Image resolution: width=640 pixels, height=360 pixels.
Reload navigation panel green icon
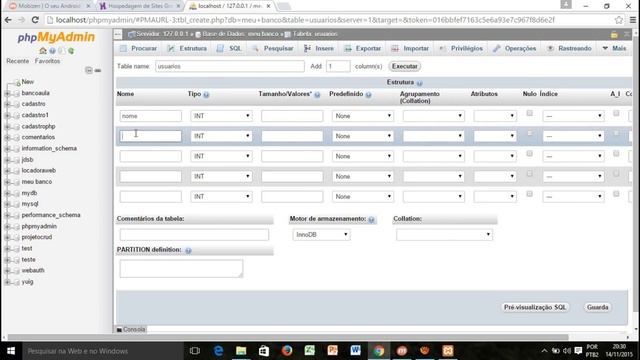(71, 51)
